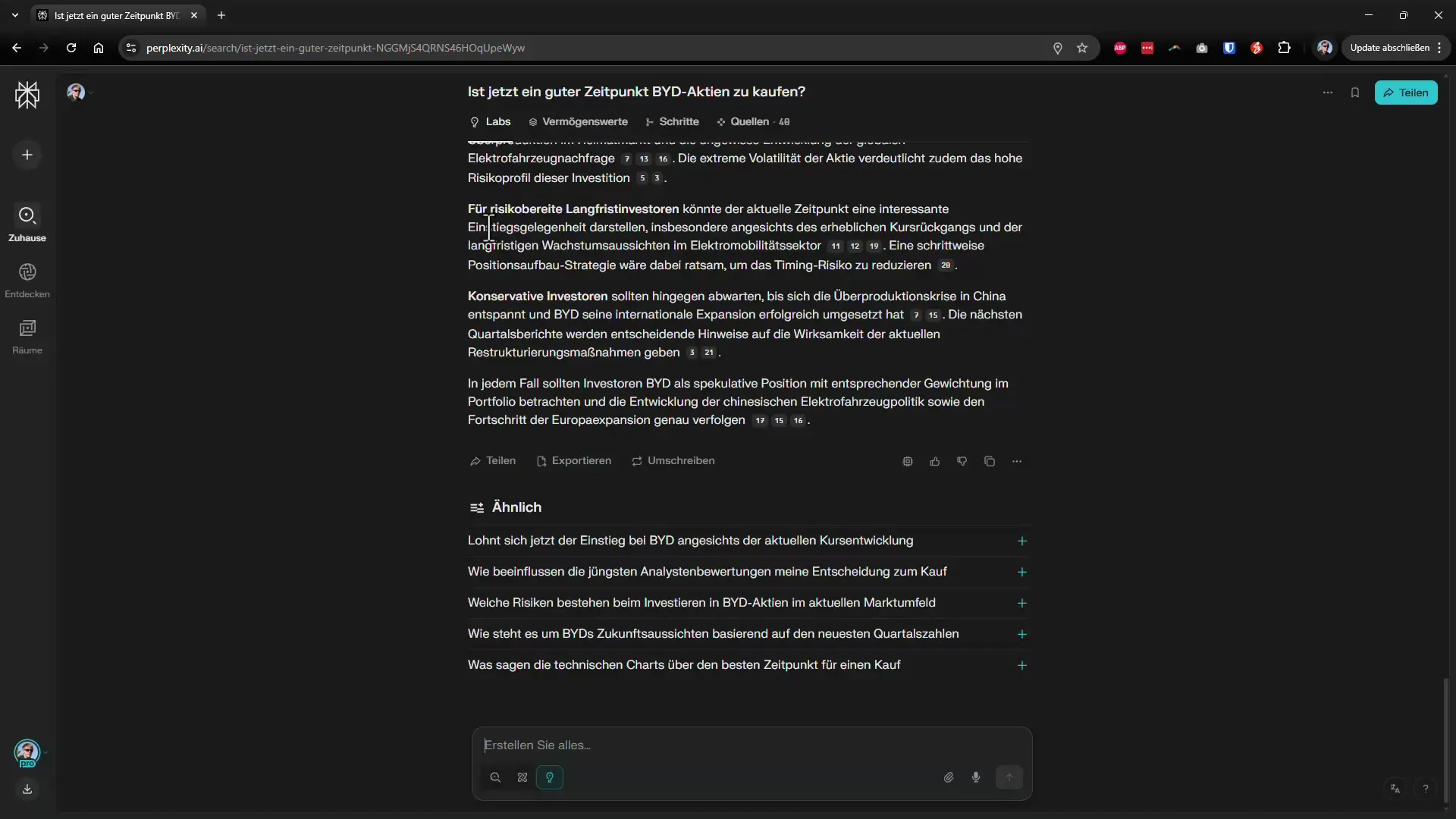
Task: Open the browser profile avatar
Action: [x=1325, y=48]
